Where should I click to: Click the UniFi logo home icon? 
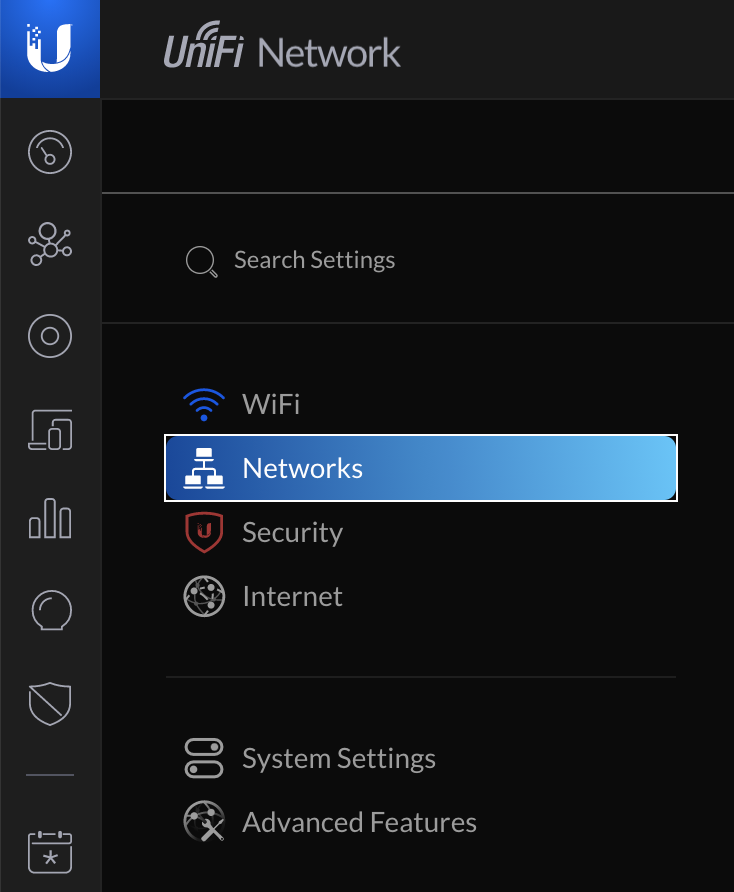(50, 48)
